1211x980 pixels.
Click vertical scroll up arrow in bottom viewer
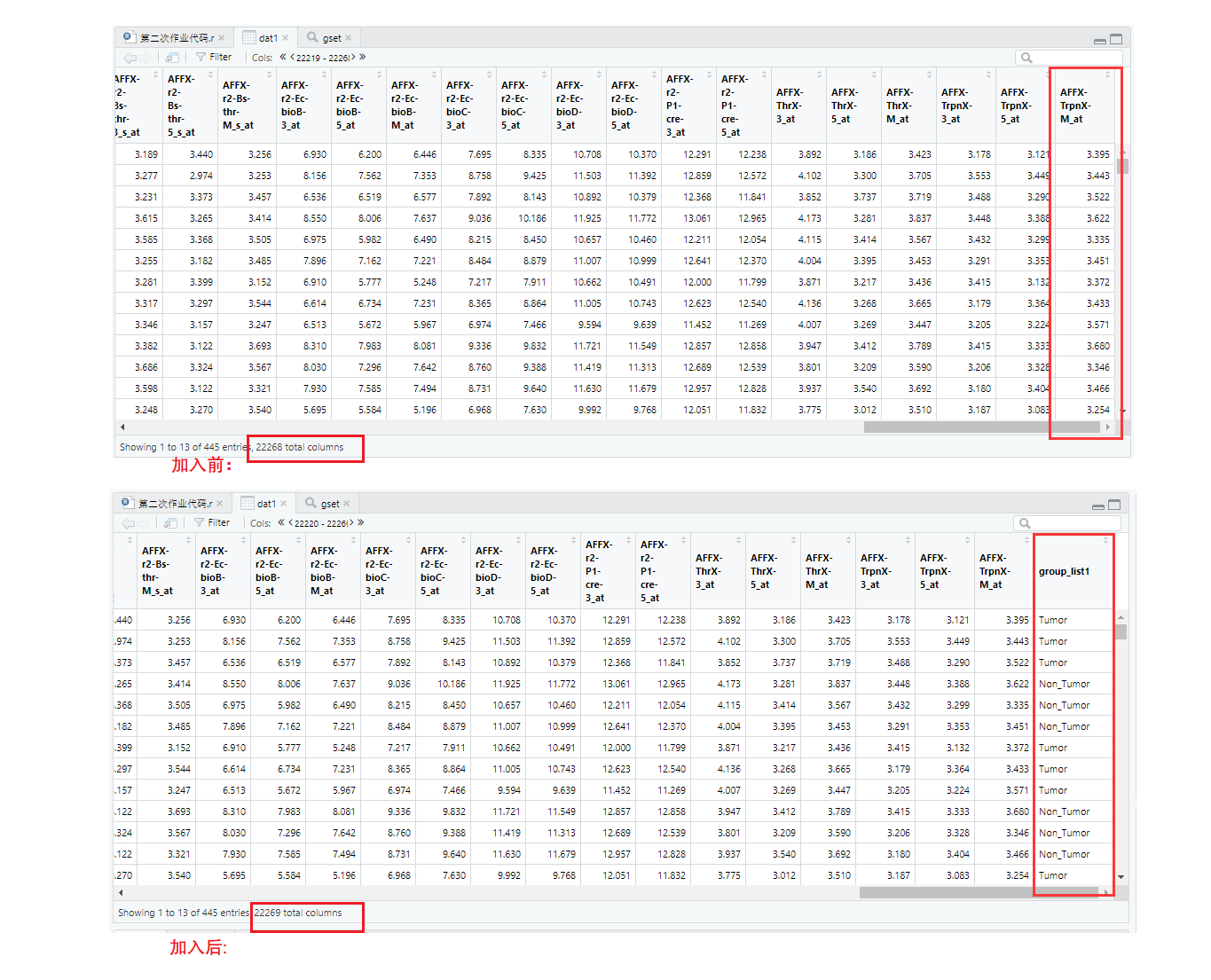1121,617
